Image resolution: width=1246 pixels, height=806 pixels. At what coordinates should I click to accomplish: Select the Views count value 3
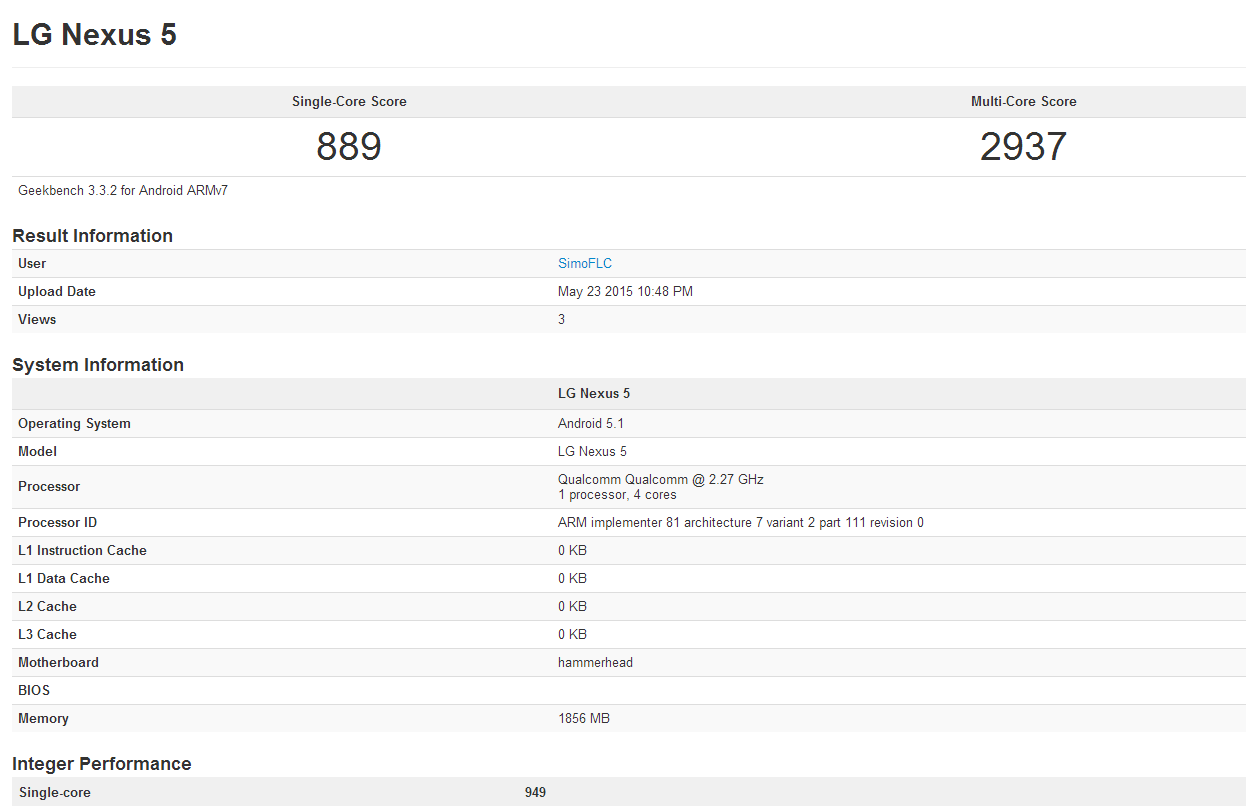tap(561, 320)
